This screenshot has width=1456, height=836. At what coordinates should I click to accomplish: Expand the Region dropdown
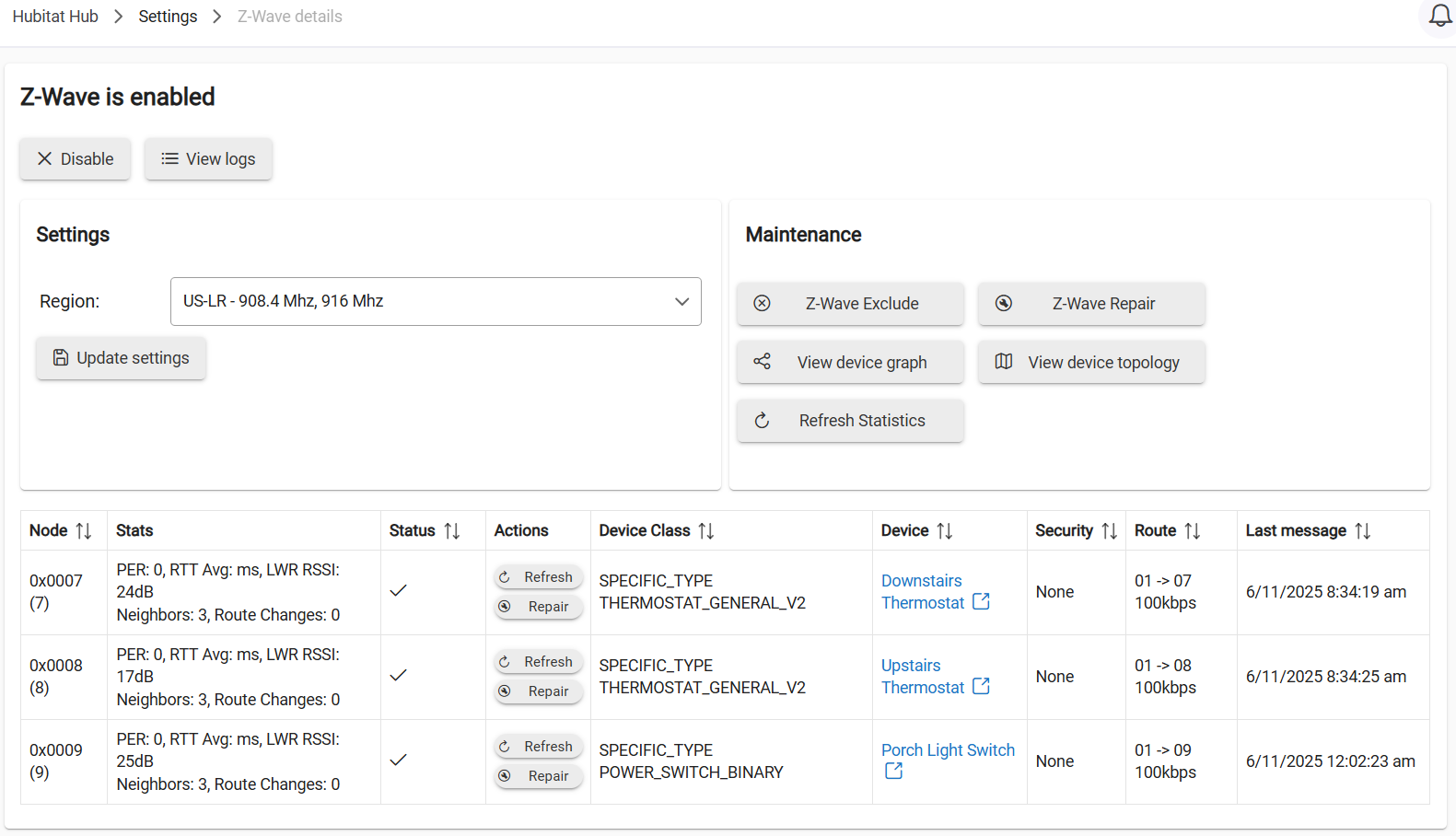pyautogui.click(x=436, y=301)
